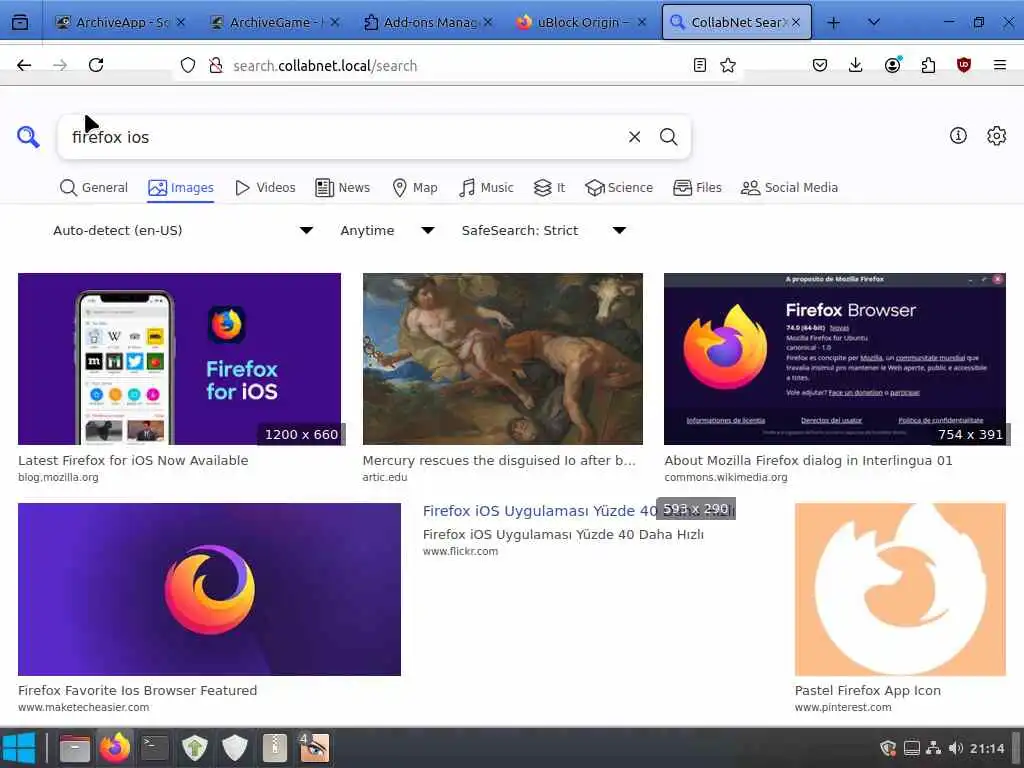Open the volume control in tray
The height and width of the screenshot is (768, 1024).
(x=955, y=748)
